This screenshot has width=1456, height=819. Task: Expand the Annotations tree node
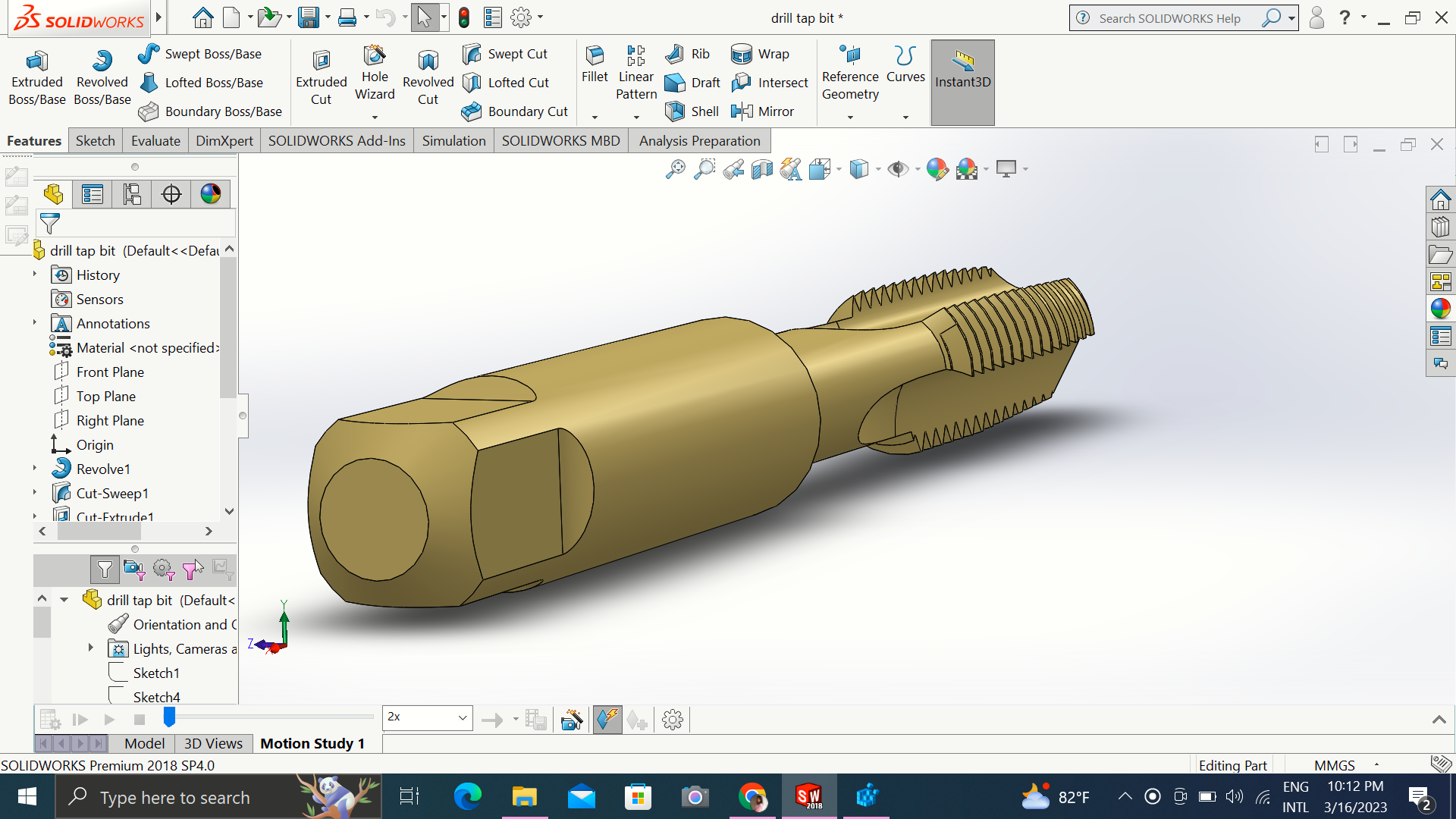click(x=35, y=323)
